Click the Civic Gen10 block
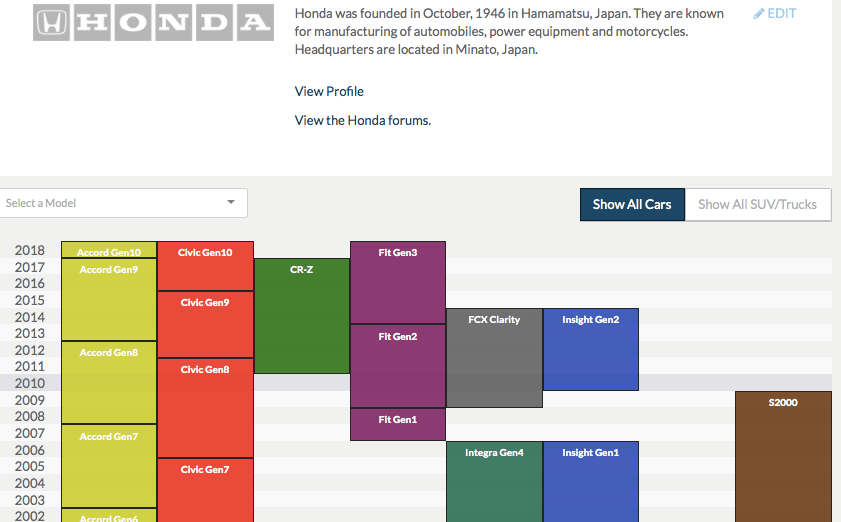This screenshot has height=522, width=841. 205,266
